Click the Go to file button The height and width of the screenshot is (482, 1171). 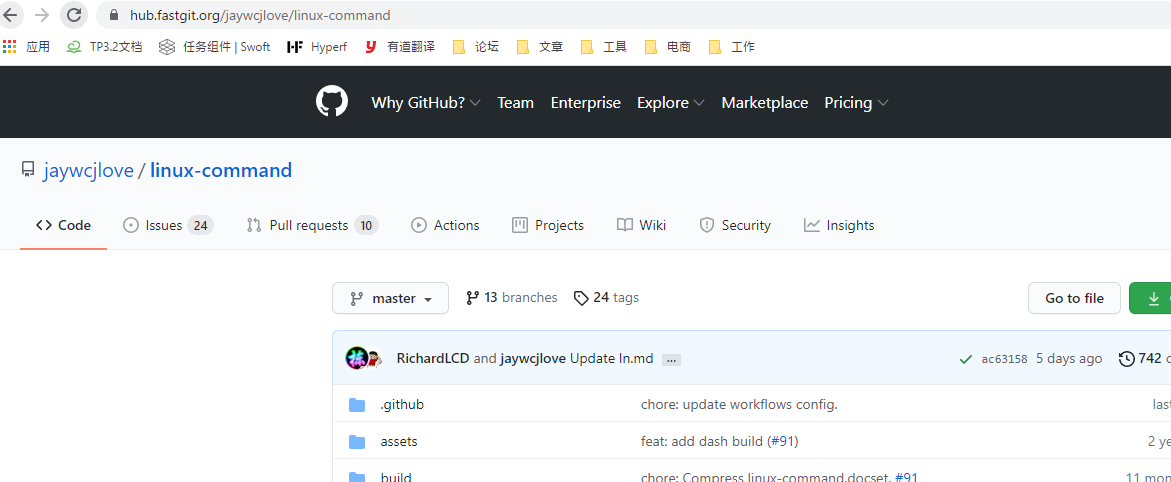coord(1074,298)
